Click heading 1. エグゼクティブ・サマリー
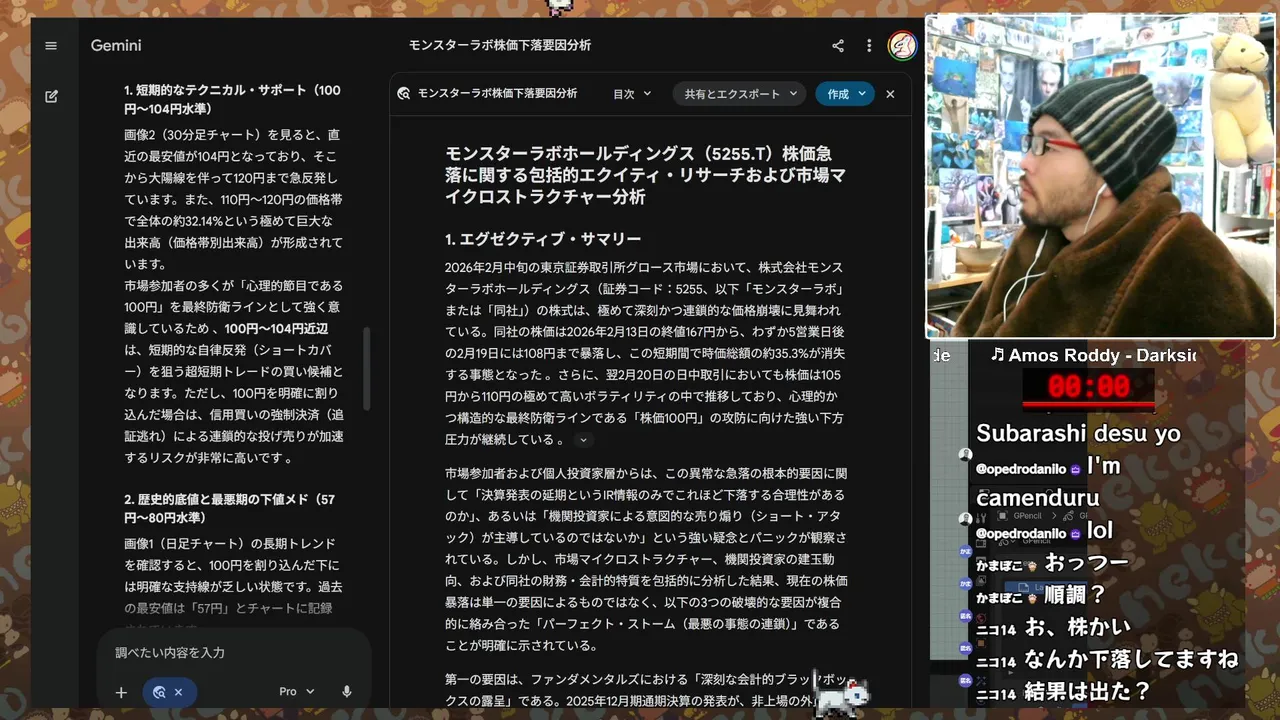 (x=543, y=239)
